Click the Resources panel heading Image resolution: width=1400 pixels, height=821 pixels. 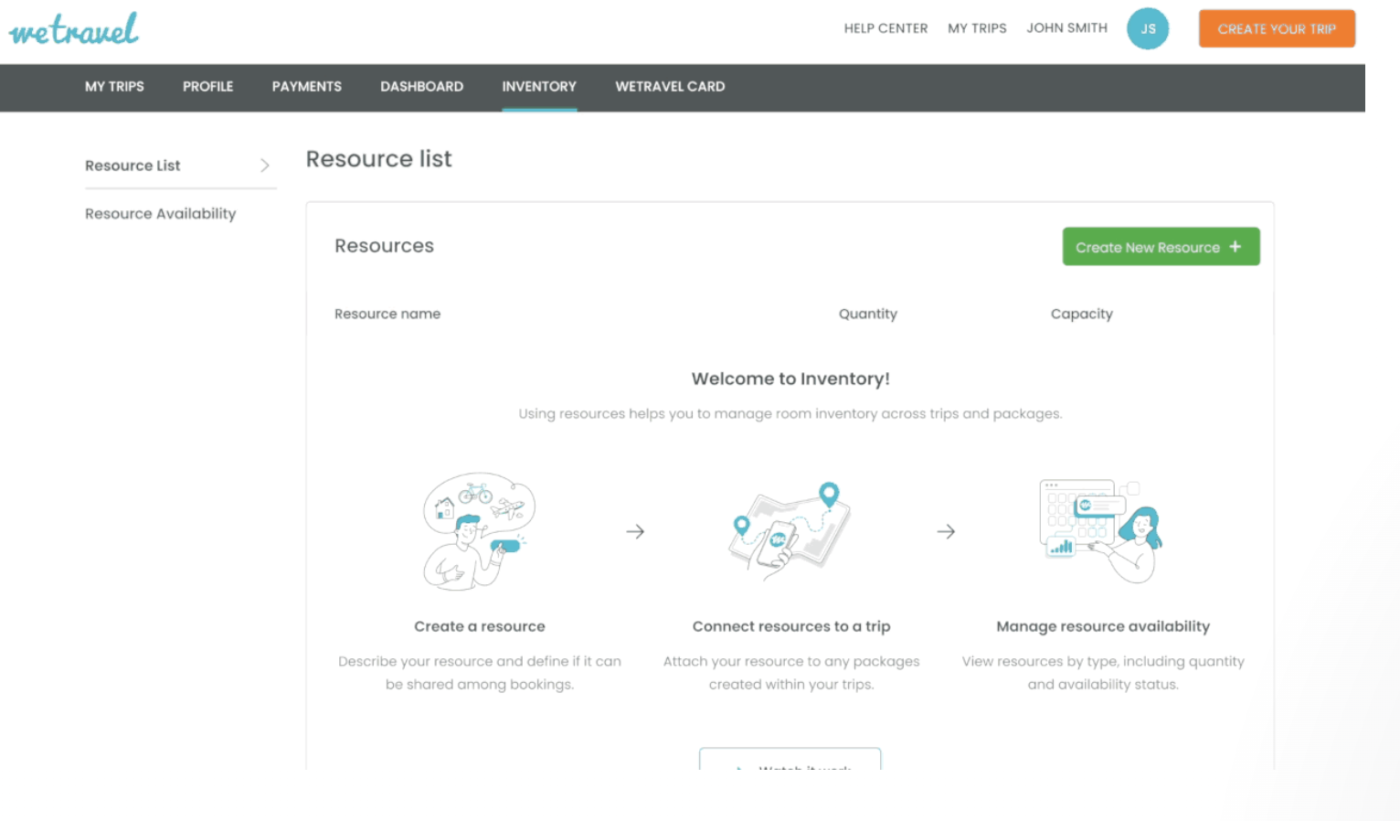click(x=384, y=246)
